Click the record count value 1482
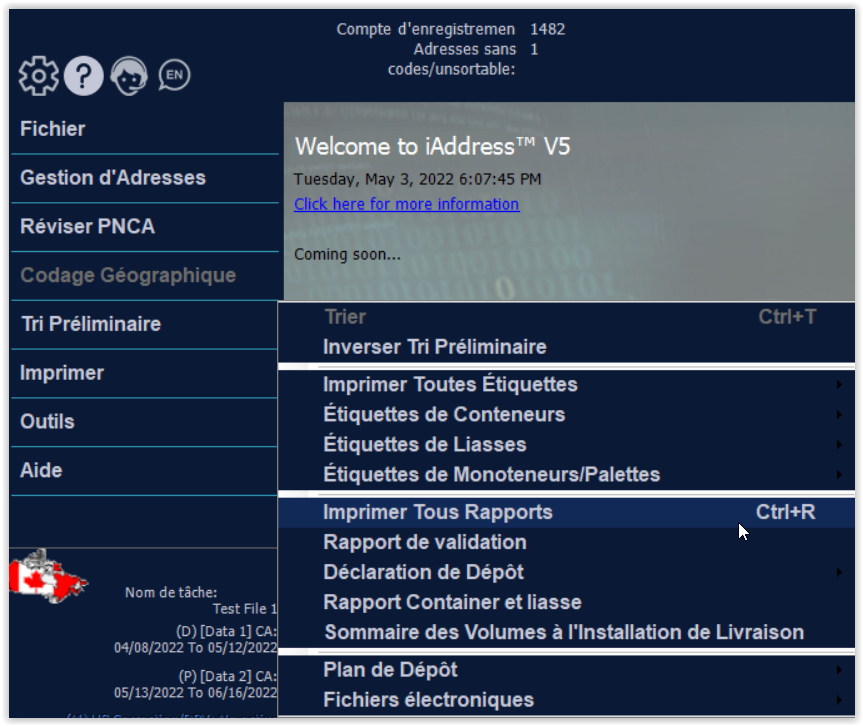Viewport: 863px width, 726px height. (x=548, y=29)
